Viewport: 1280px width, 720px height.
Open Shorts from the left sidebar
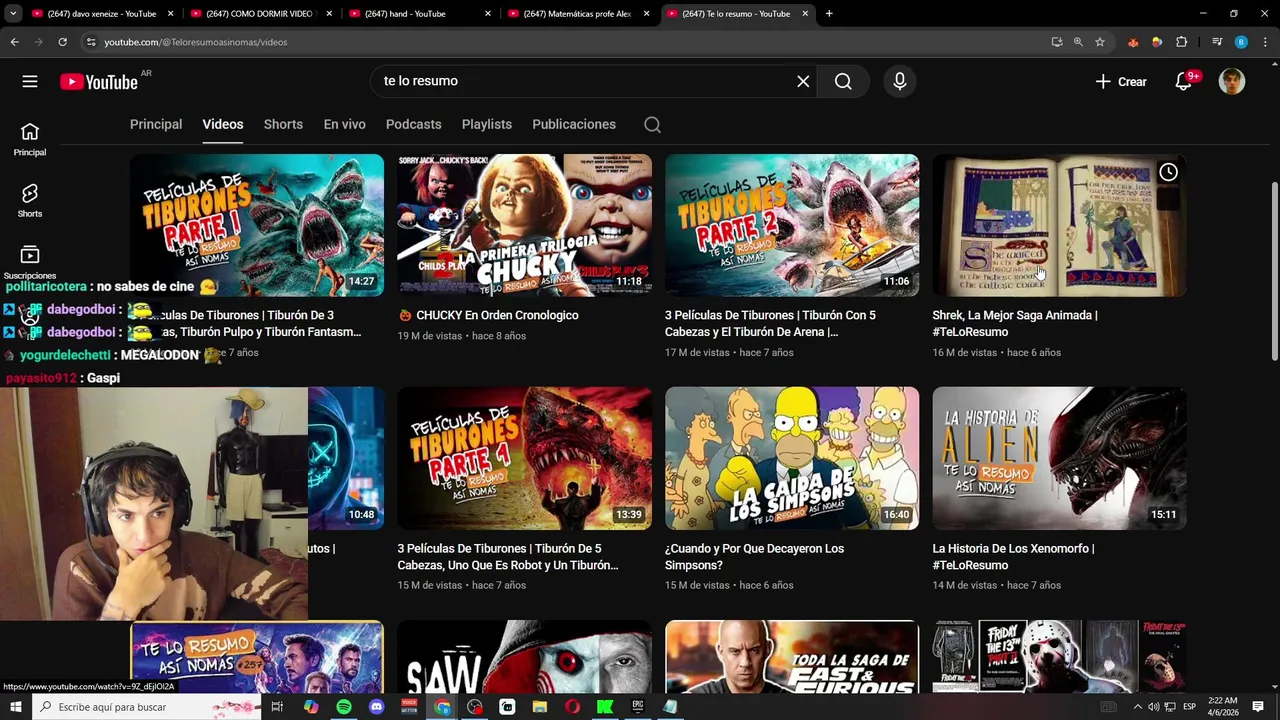coord(30,201)
